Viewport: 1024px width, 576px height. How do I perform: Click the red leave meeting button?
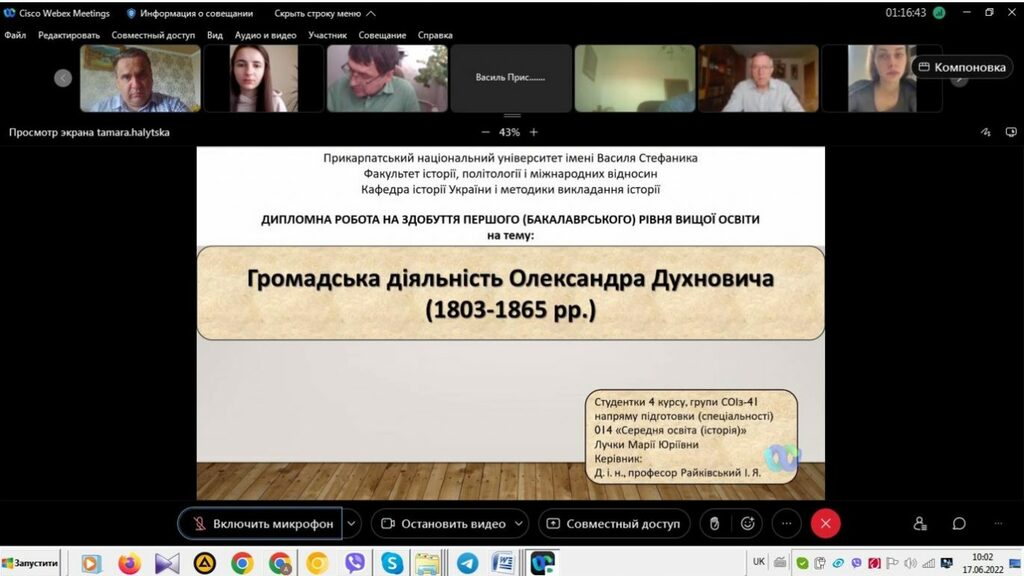[x=825, y=523]
